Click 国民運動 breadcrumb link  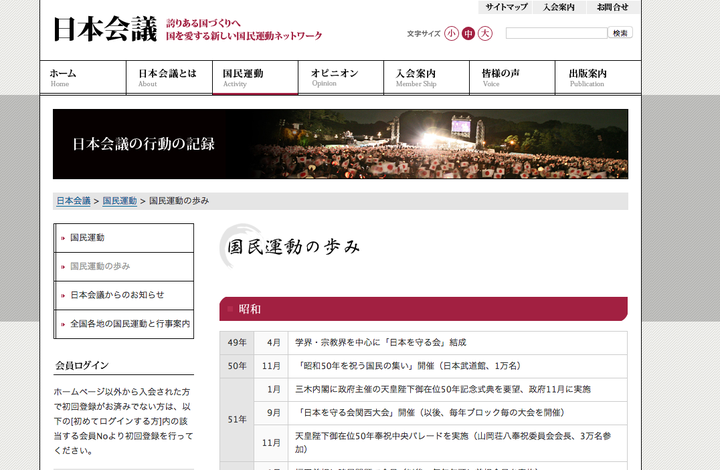(x=119, y=201)
